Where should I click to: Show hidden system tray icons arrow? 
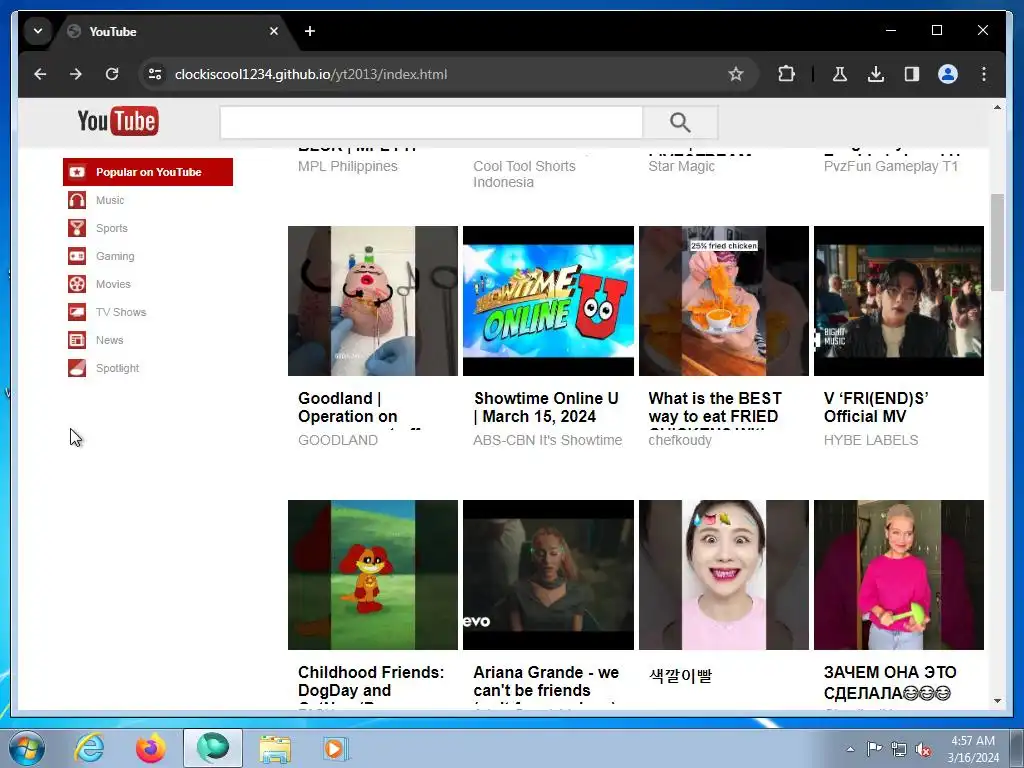click(x=850, y=749)
